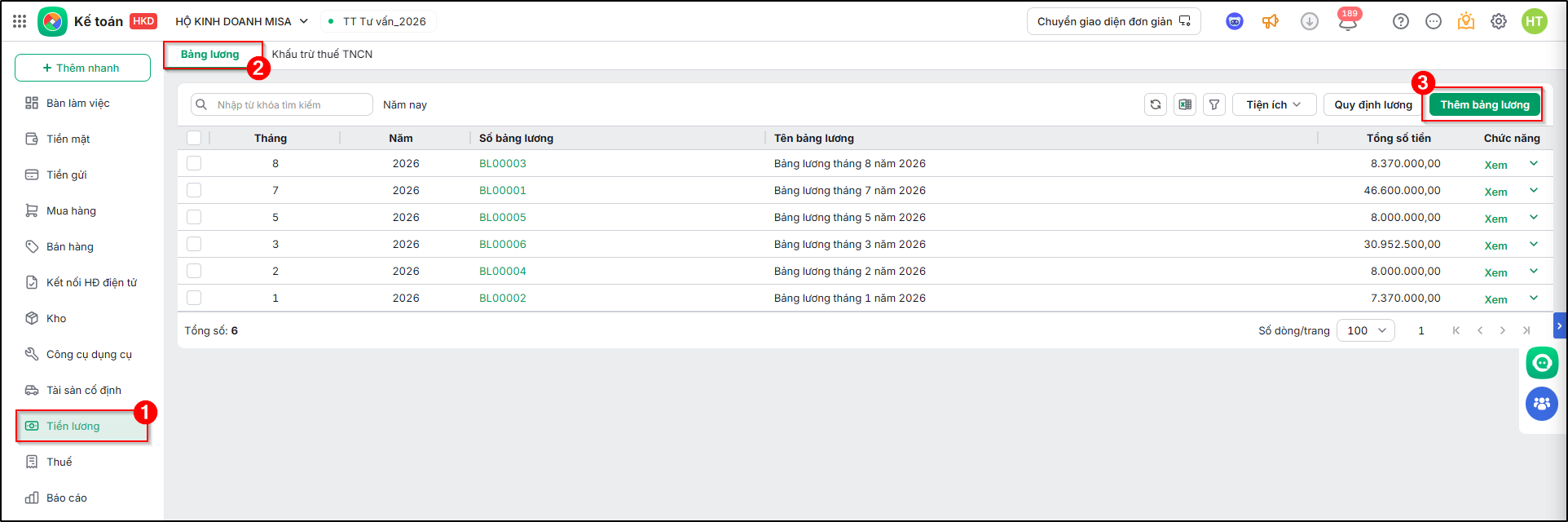1568x522 pixels.
Task: Click the settings gear icon in header
Action: [1499, 21]
